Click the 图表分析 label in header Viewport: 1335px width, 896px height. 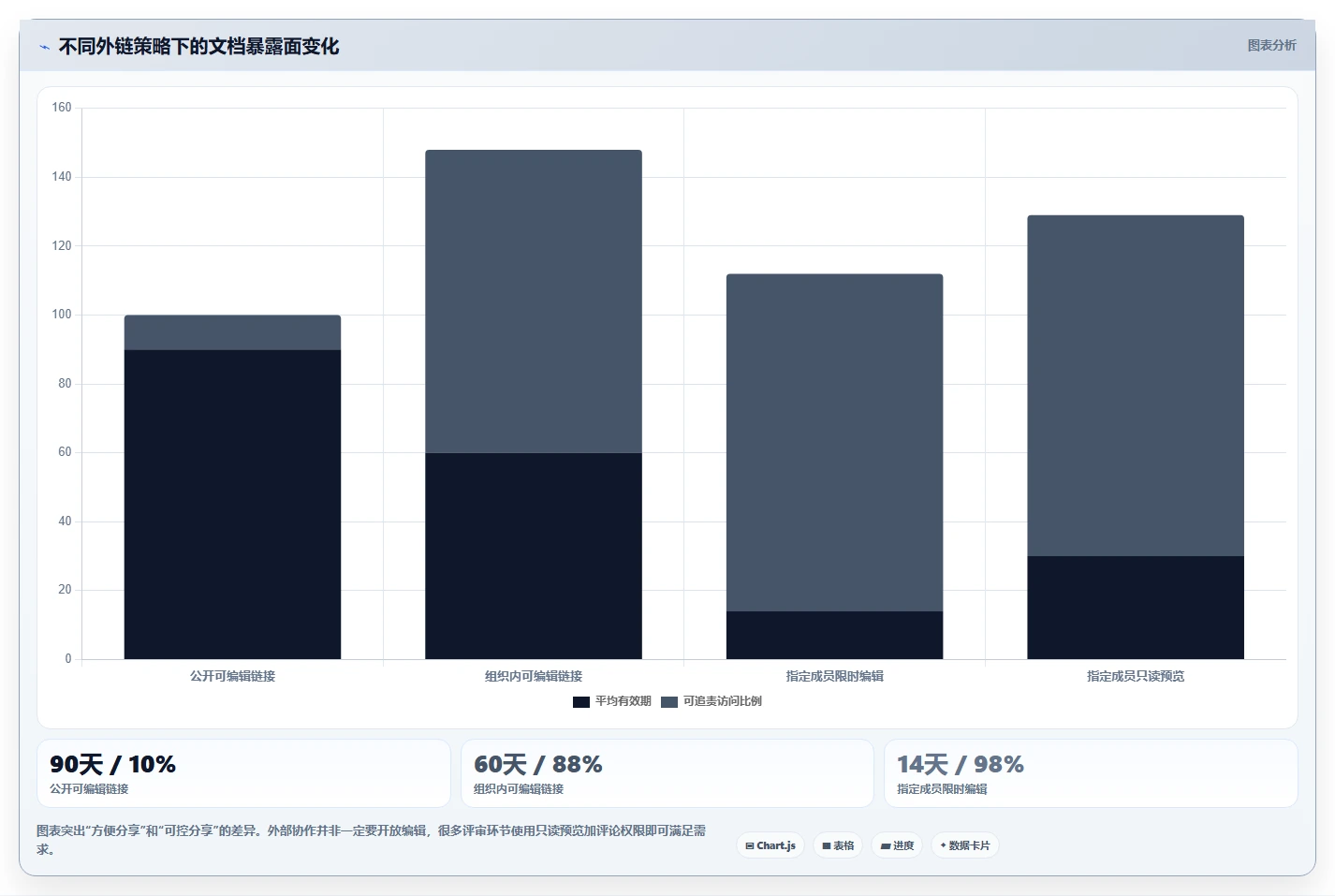click(x=1271, y=45)
